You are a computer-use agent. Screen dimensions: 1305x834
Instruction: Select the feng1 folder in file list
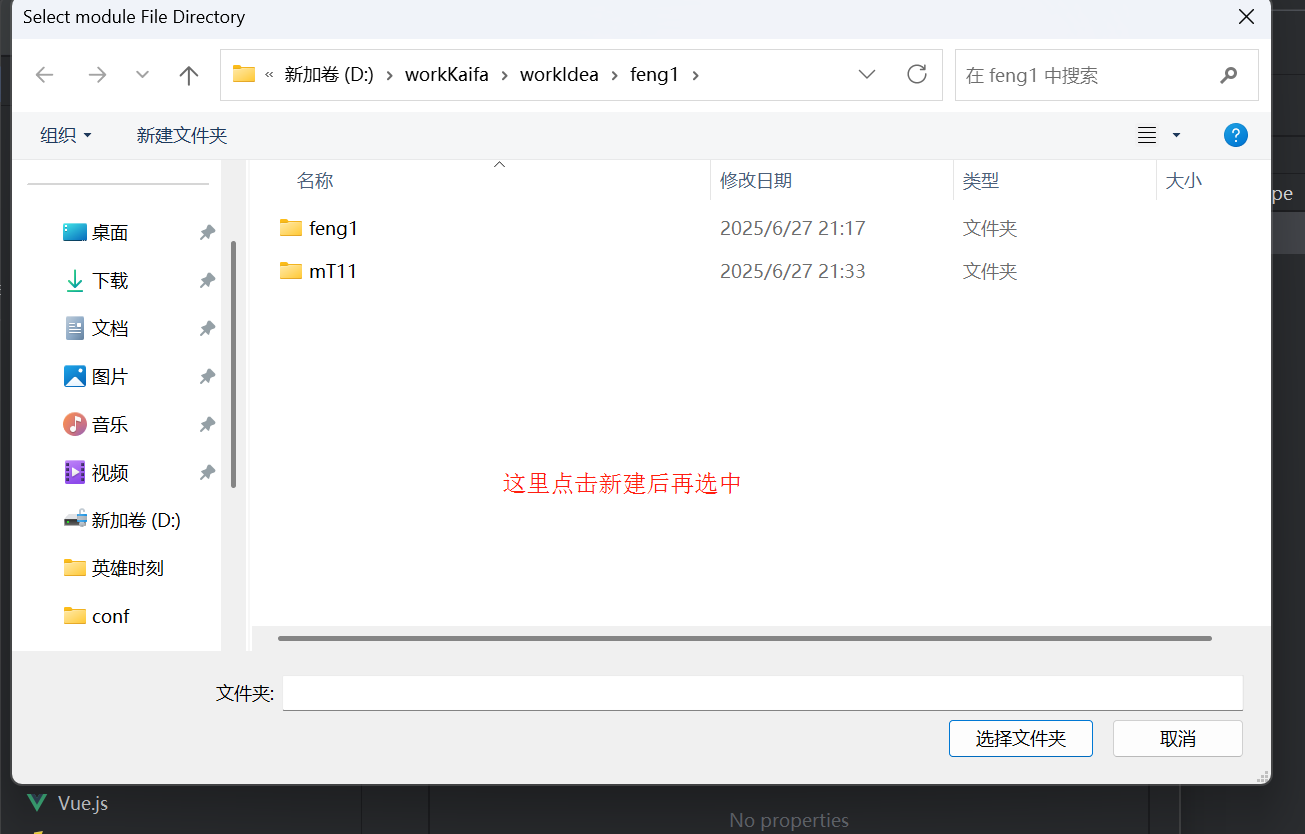(x=333, y=228)
